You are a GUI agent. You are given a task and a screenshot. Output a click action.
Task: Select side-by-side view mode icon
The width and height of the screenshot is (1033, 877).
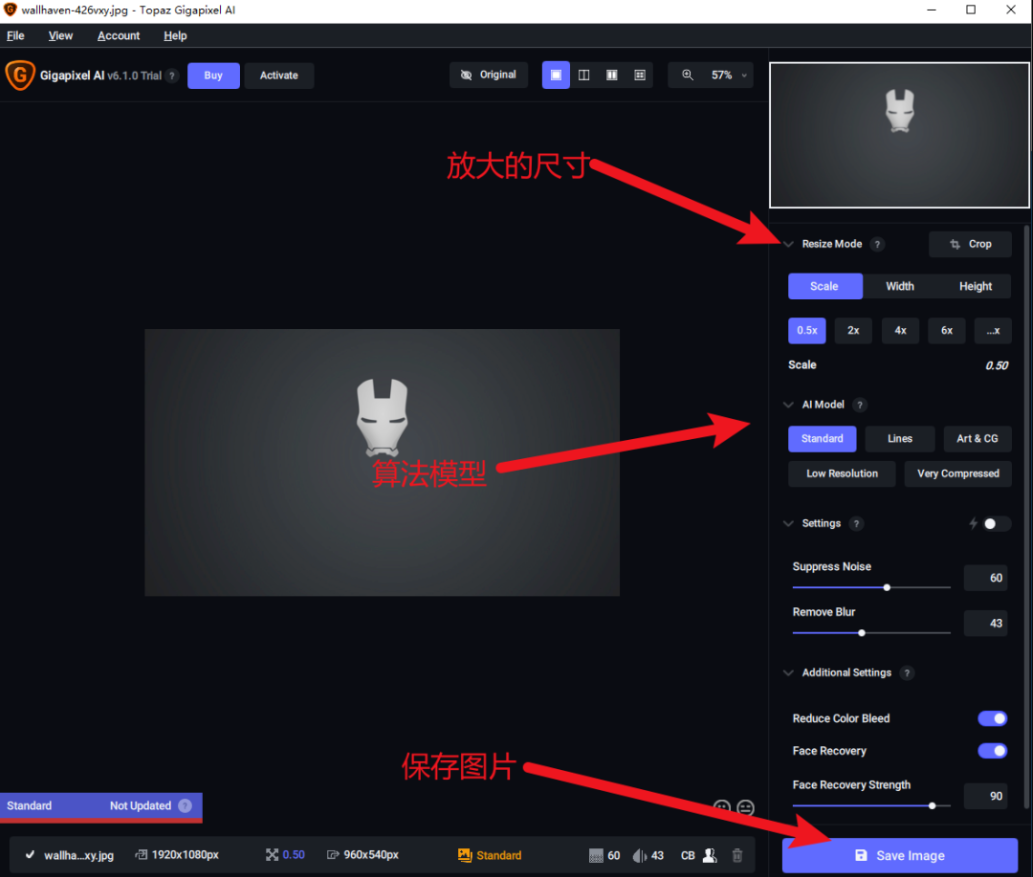tap(612, 75)
